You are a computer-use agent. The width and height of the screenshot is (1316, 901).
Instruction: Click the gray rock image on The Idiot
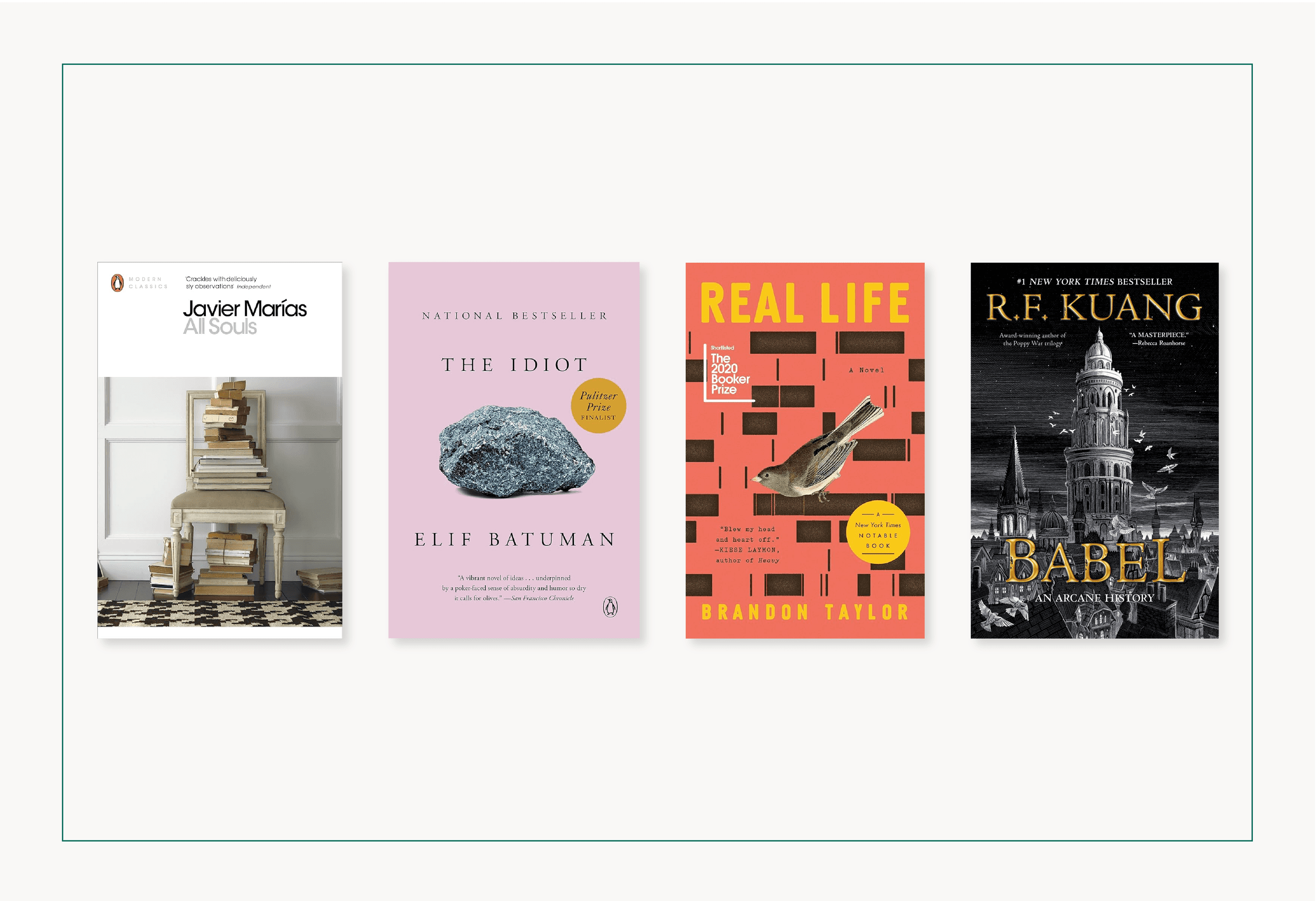[x=516, y=451]
